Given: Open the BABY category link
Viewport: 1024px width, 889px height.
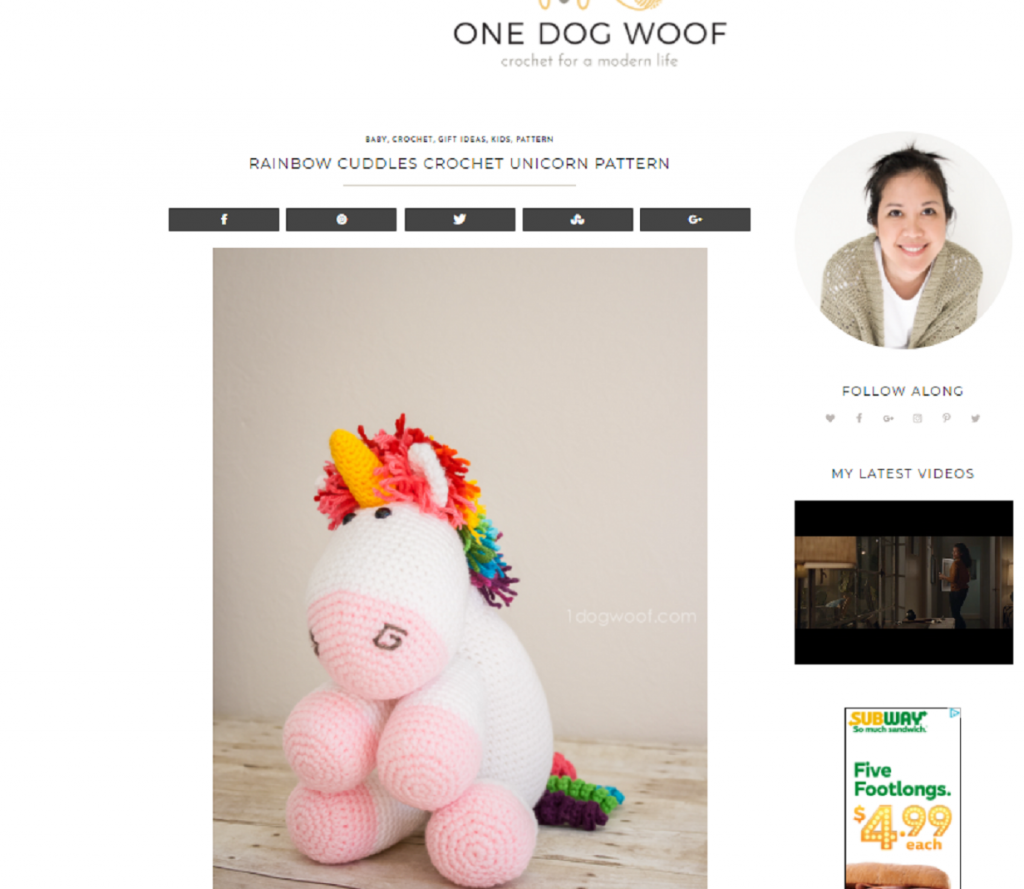Looking at the screenshot, I should point(376,139).
